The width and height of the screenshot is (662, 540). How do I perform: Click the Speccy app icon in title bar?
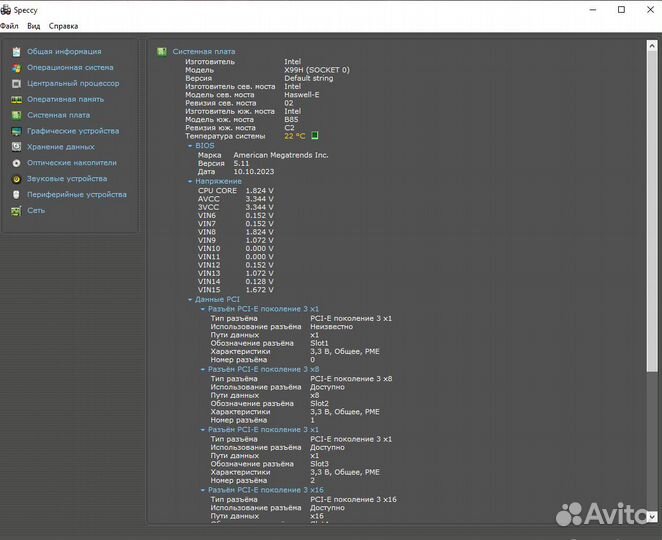tap(5, 10)
